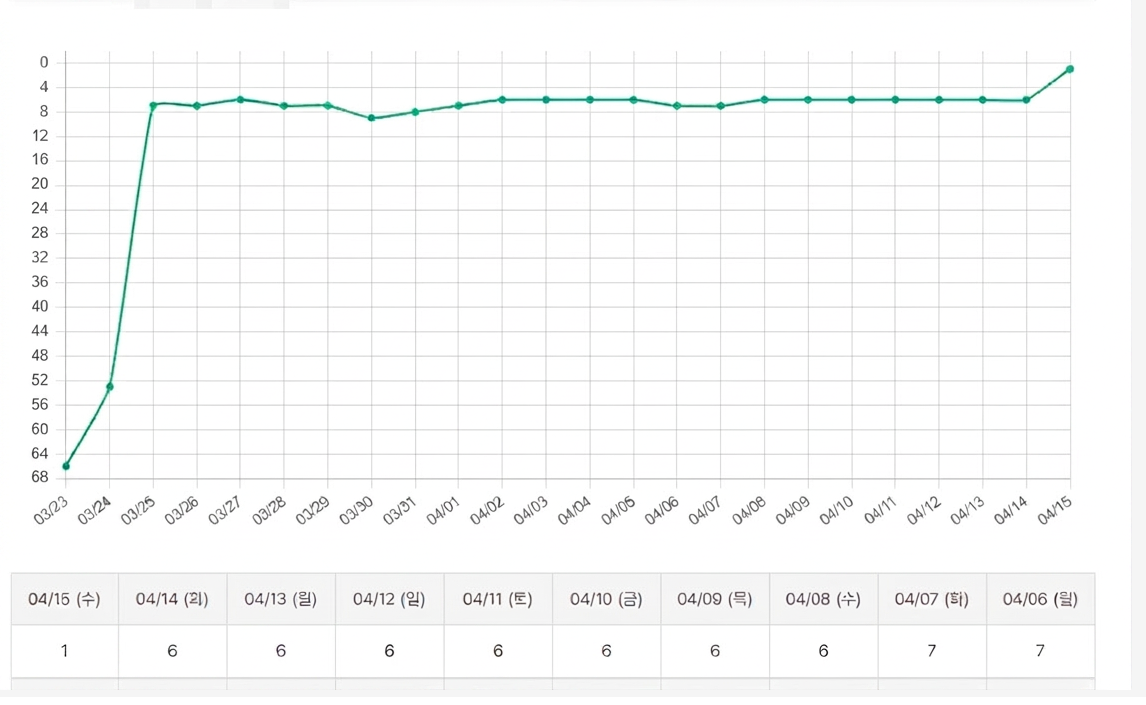Select the chart point for 04/06

[x=677, y=105]
